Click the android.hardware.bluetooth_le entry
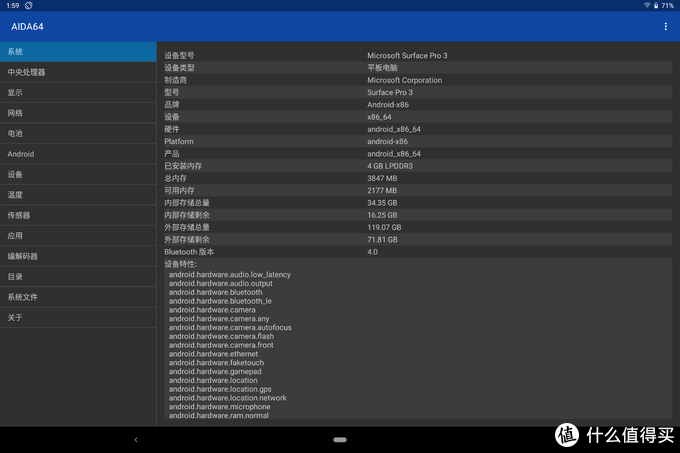The image size is (680, 453). [220, 301]
